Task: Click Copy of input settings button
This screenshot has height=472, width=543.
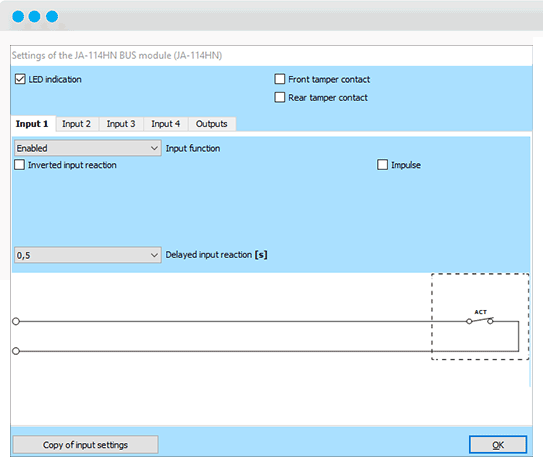Action: [86, 445]
